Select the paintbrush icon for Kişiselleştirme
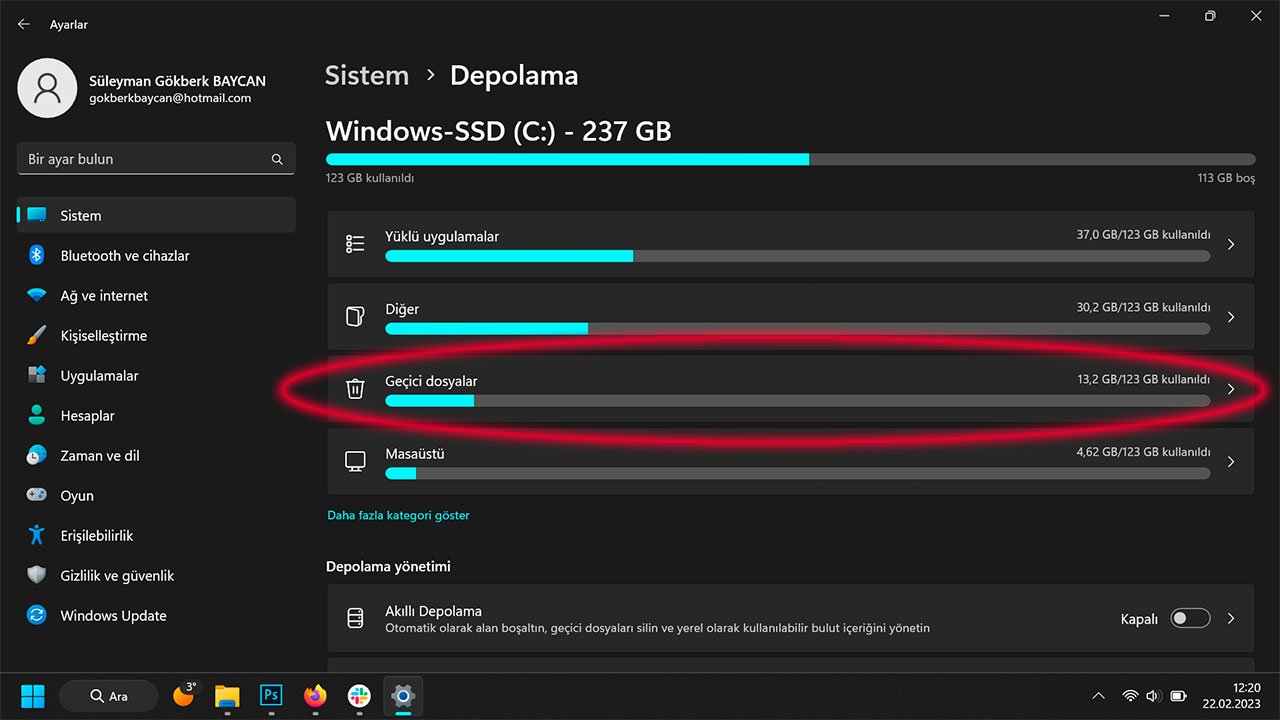The image size is (1280, 720). [37, 335]
